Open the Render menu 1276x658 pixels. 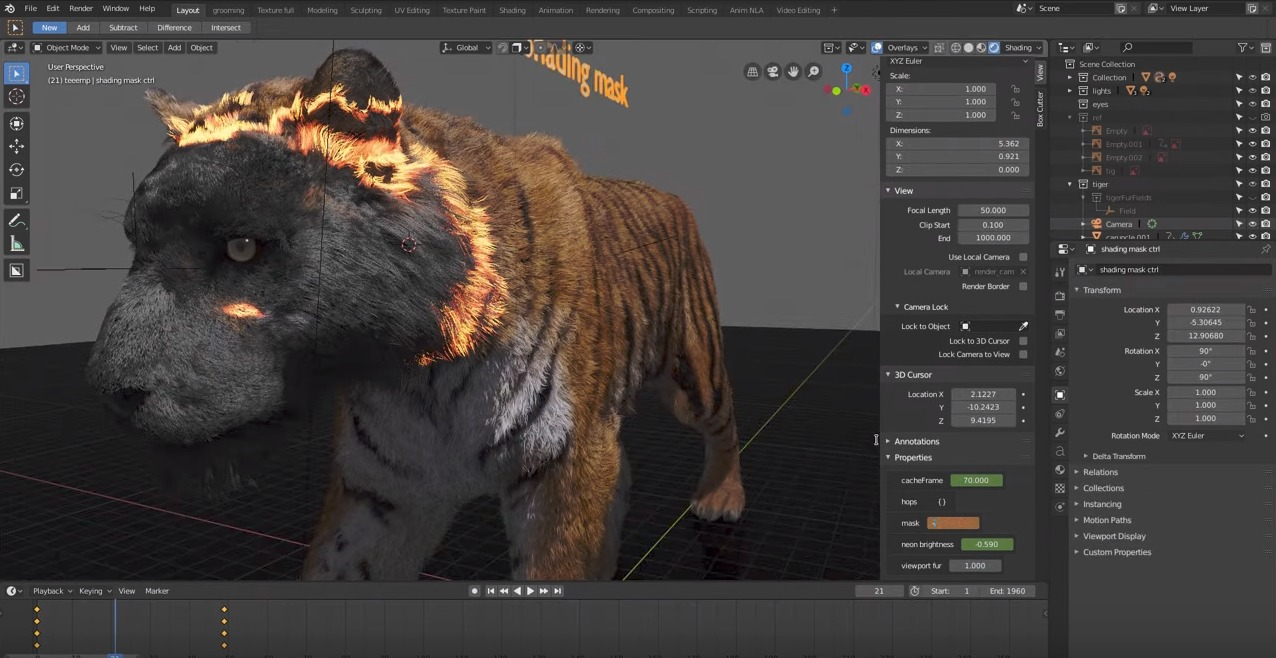[81, 8]
